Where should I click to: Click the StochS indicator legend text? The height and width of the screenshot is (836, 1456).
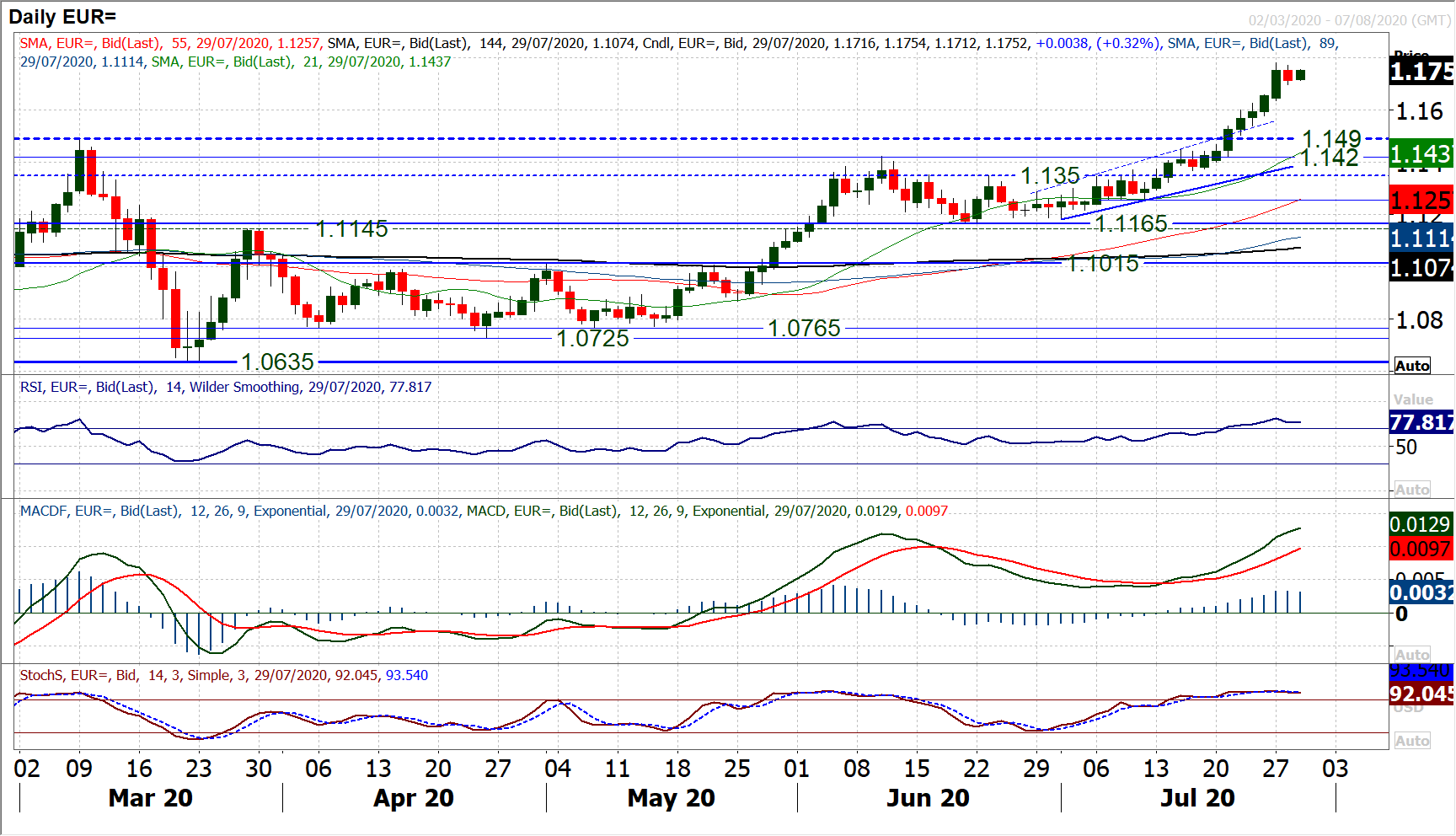tap(223, 675)
